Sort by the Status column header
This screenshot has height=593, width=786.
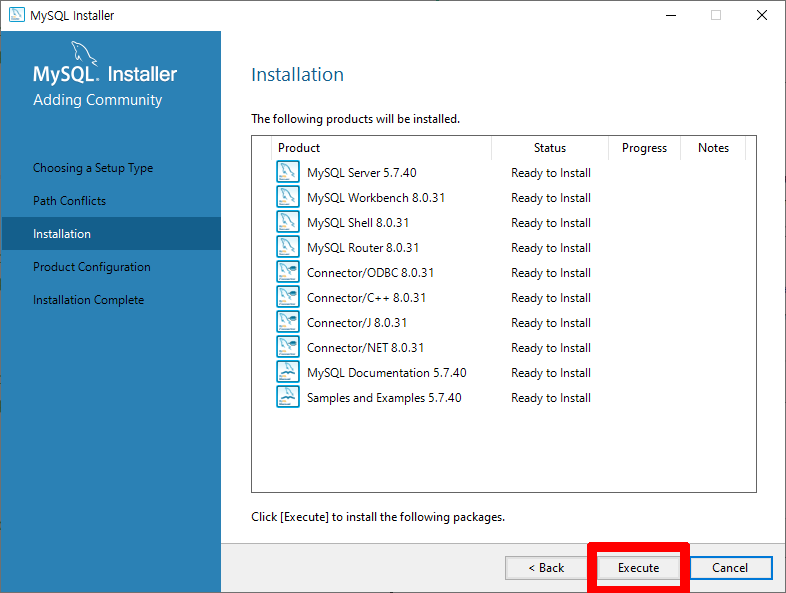[550, 148]
